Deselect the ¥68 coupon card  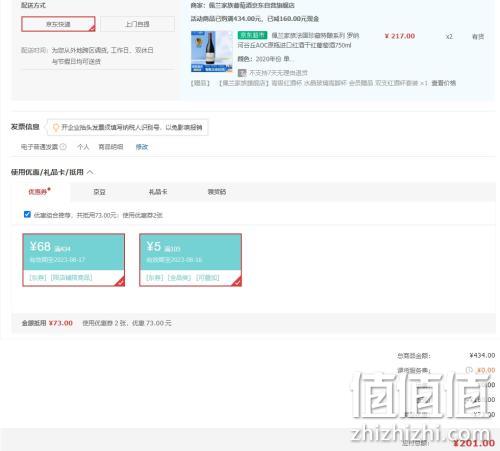pyautogui.click(x=74, y=260)
